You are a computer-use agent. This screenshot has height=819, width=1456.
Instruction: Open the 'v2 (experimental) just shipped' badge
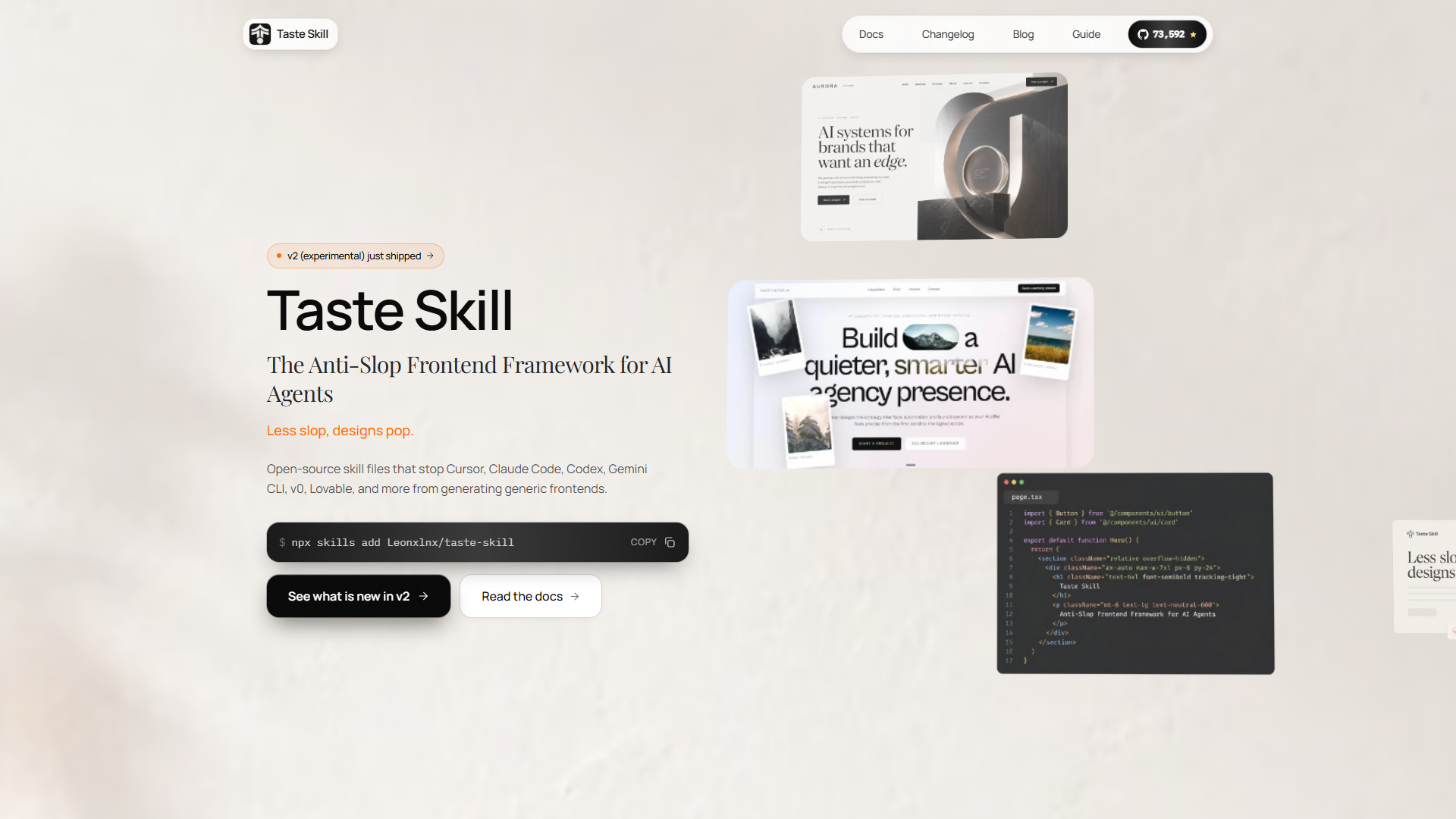356,256
